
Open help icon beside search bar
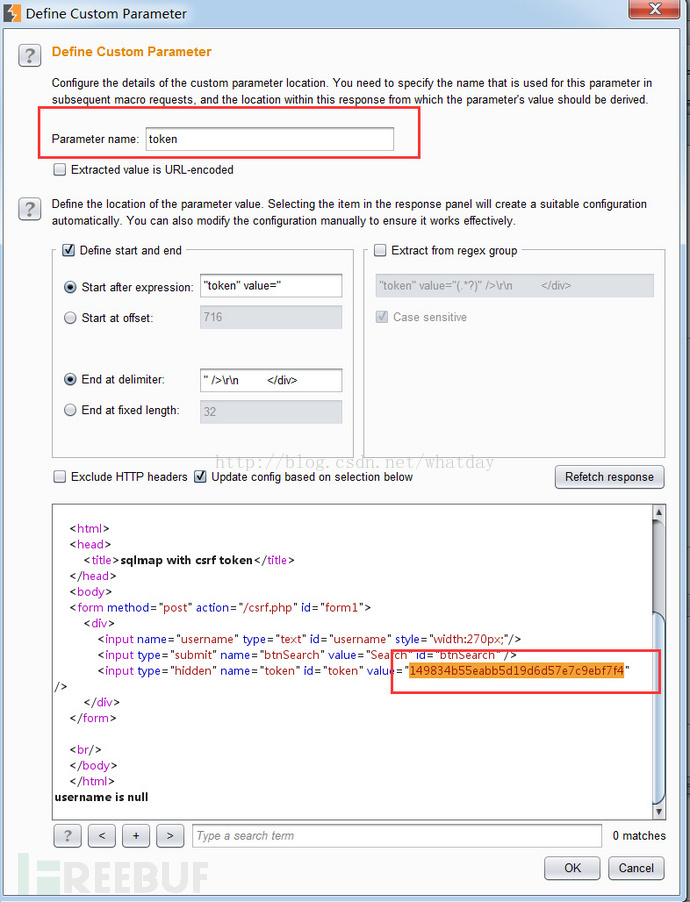(x=67, y=836)
